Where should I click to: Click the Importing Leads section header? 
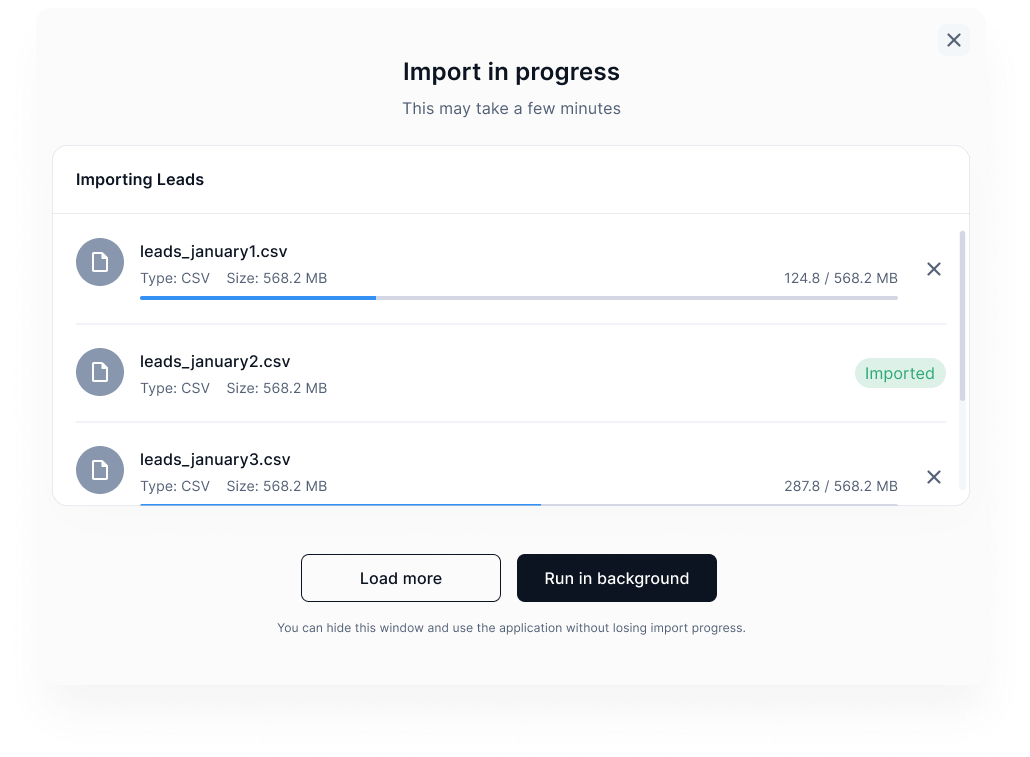140,180
